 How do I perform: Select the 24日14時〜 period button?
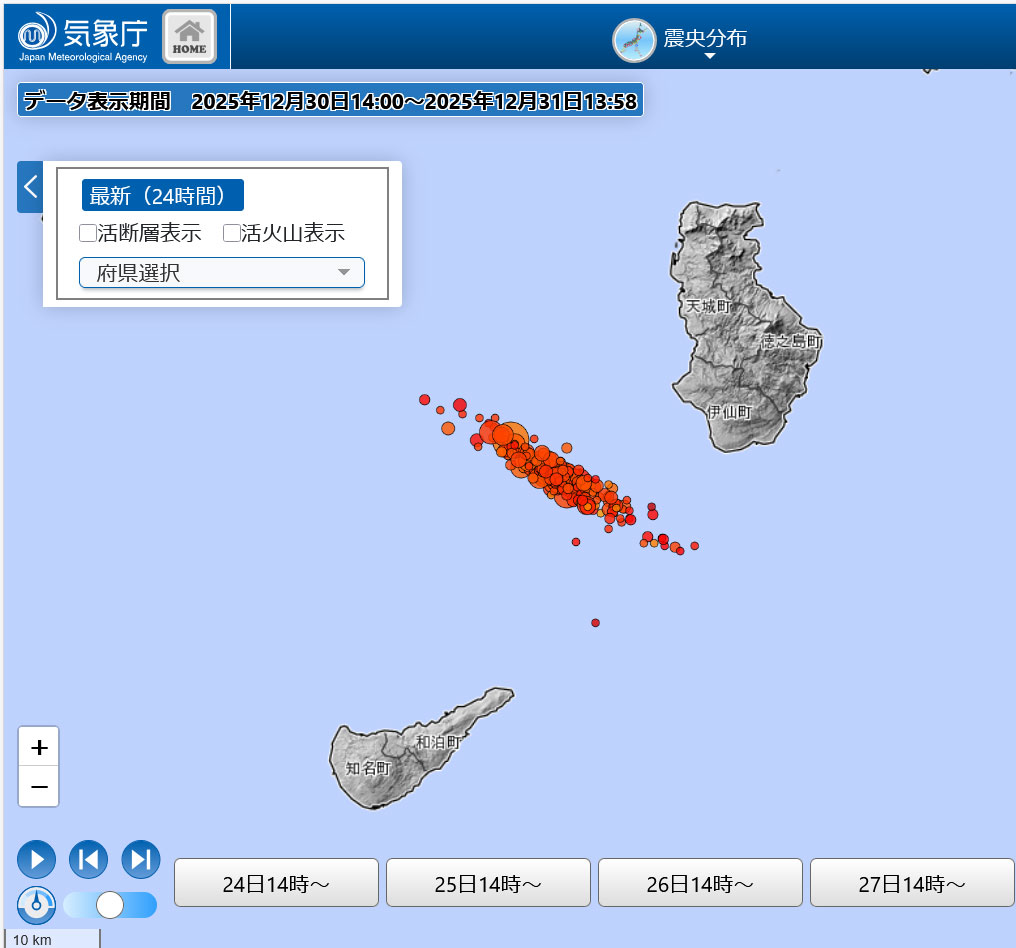[x=276, y=883]
